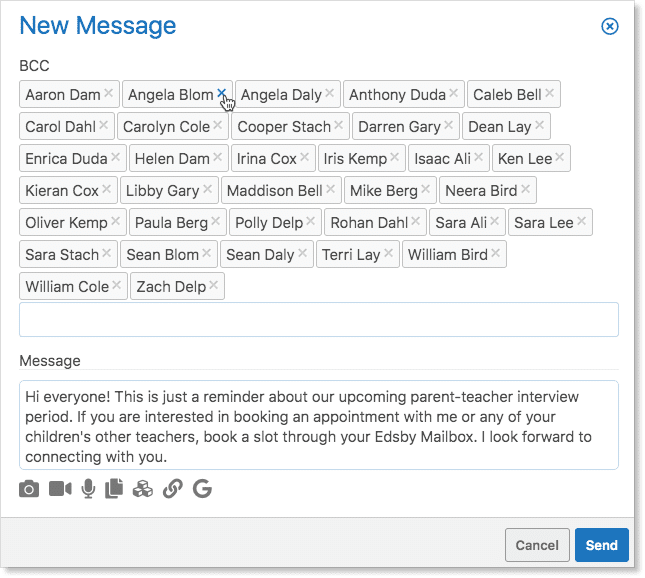
Task: Click the Google icon below the message
Action: pos(203,489)
